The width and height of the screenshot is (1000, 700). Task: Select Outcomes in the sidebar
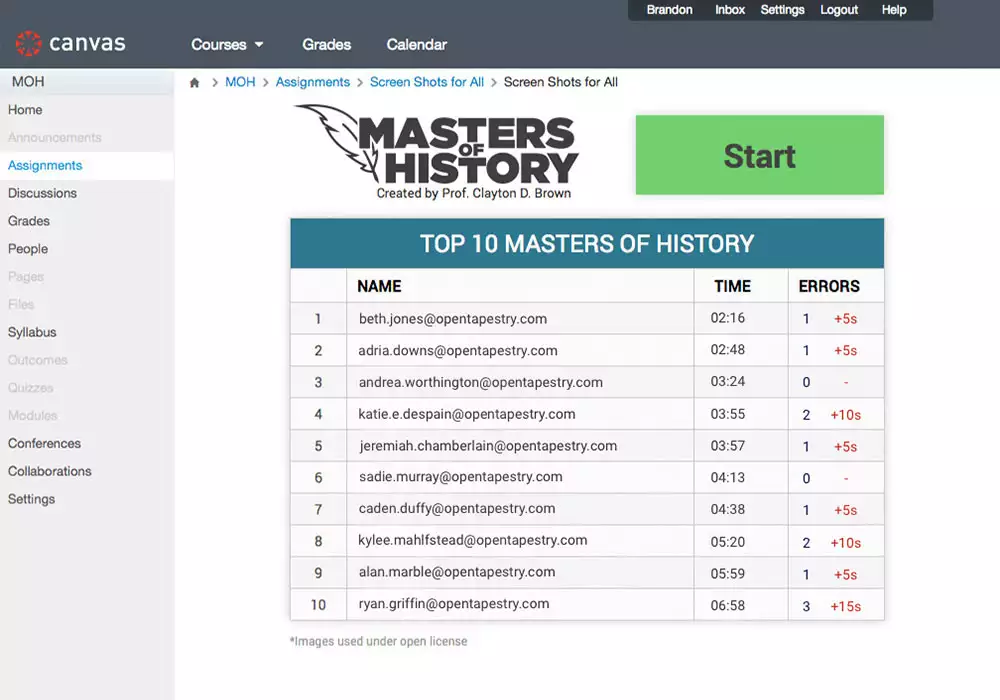click(x=37, y=360)
